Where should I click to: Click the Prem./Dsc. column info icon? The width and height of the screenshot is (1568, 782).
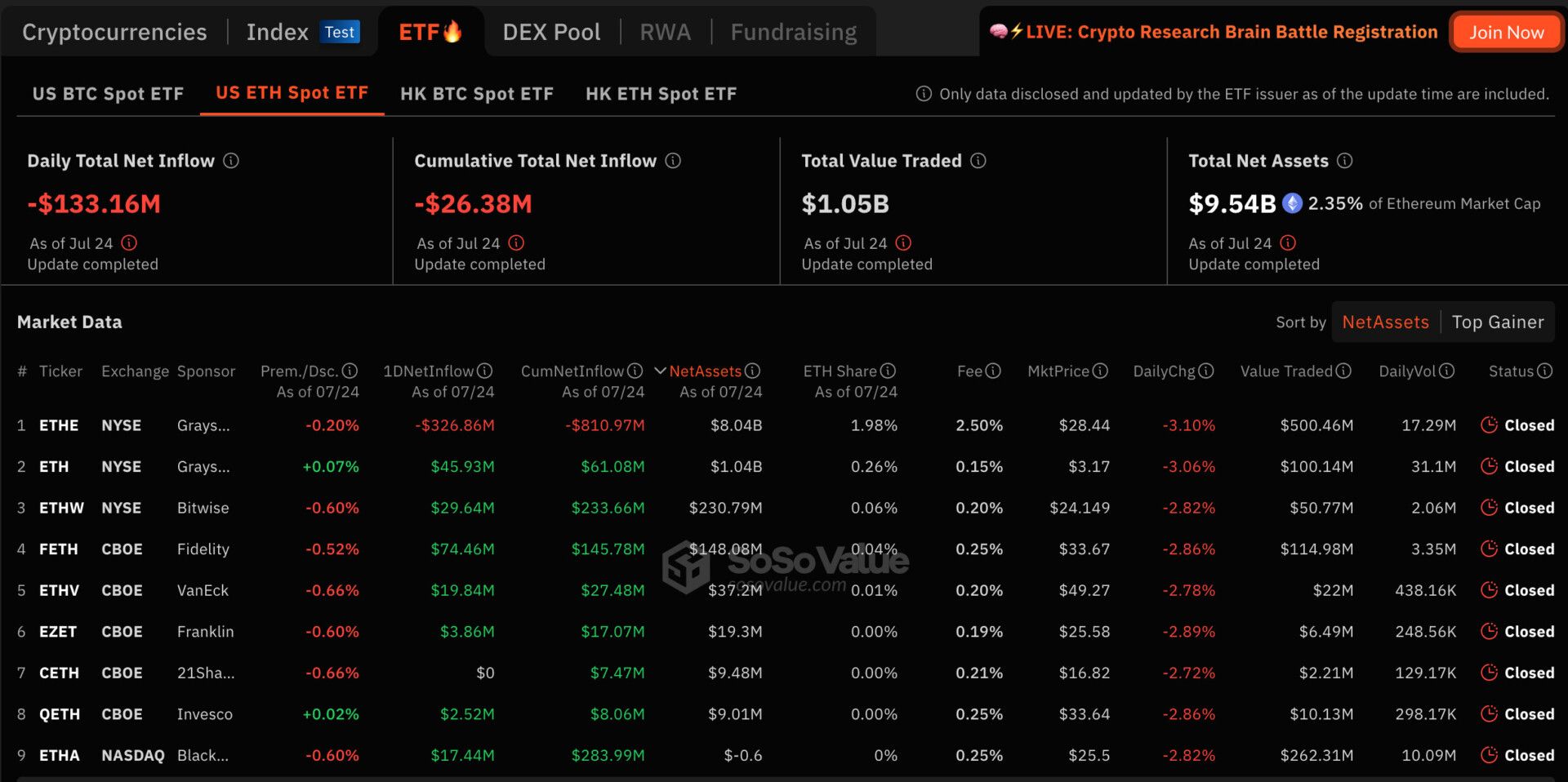[x=350, y=371]
